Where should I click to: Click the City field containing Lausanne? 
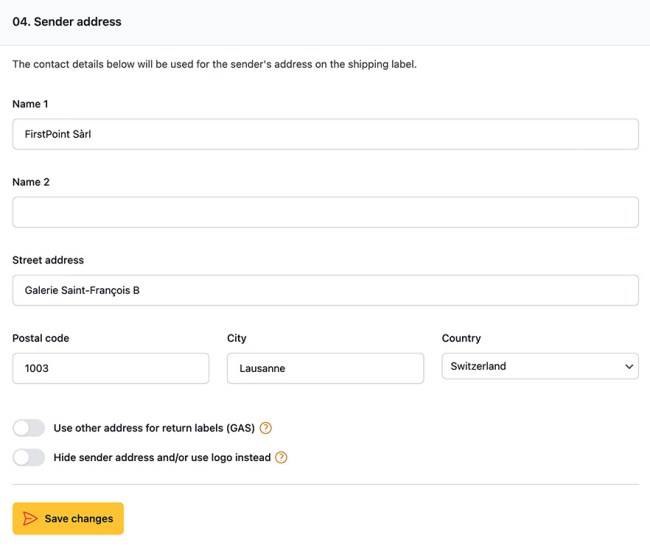[325, 368]
